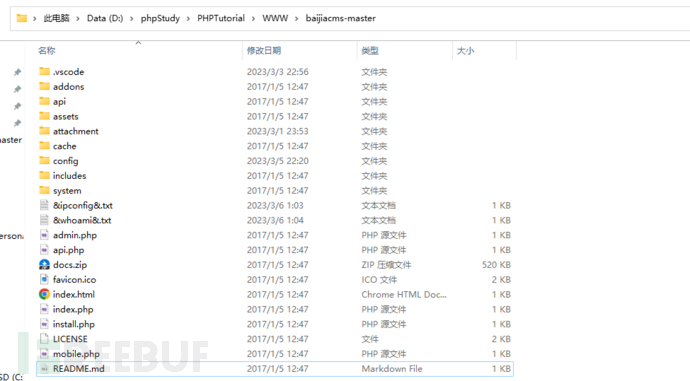690x381 pixels.
Task: Select the file name index.html
Action: click(x=74, y=294)
